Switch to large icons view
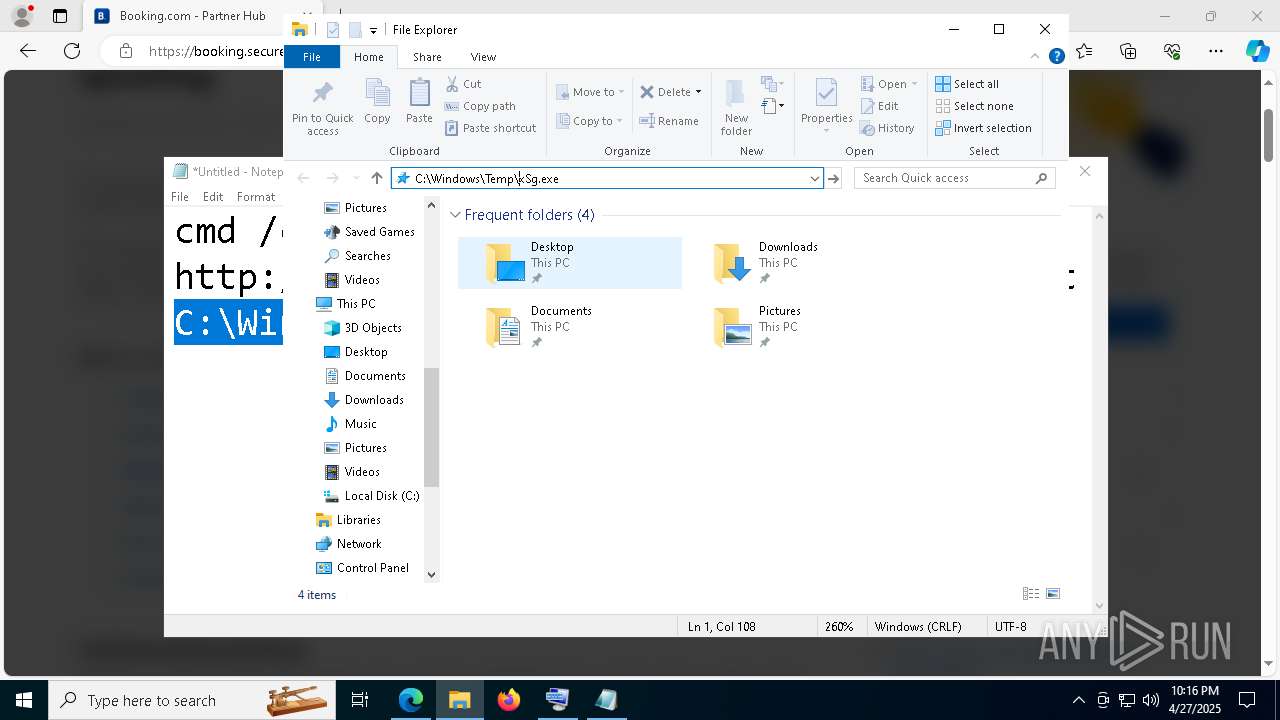Image resolution: width=1280 pixels, height=720 pixels. pos(1053,594)
